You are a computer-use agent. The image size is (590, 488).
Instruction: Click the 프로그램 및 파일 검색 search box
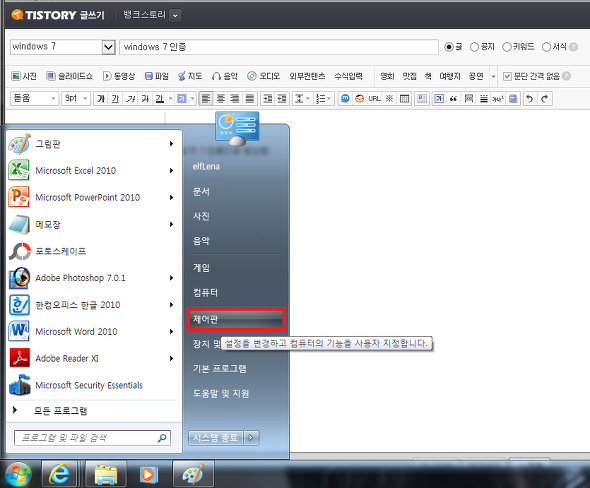[x=92, y=438]
